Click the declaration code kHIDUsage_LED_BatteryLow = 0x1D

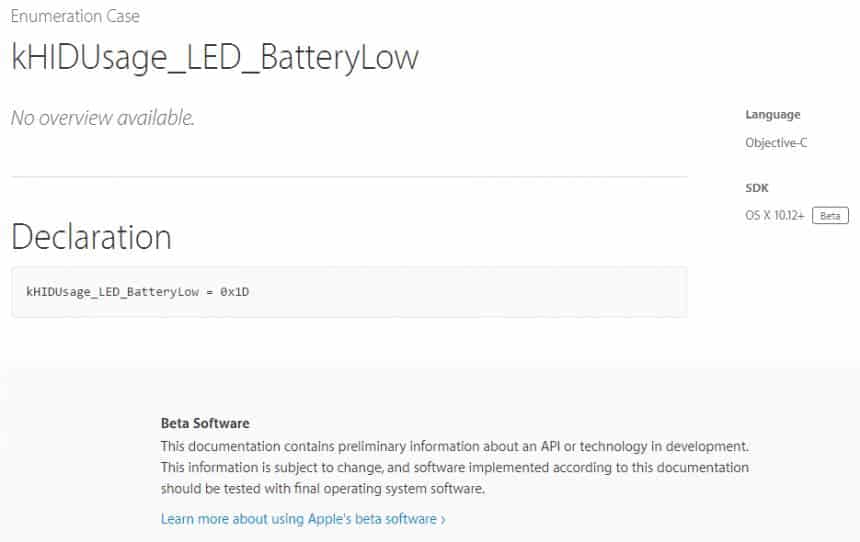[138, 292]
